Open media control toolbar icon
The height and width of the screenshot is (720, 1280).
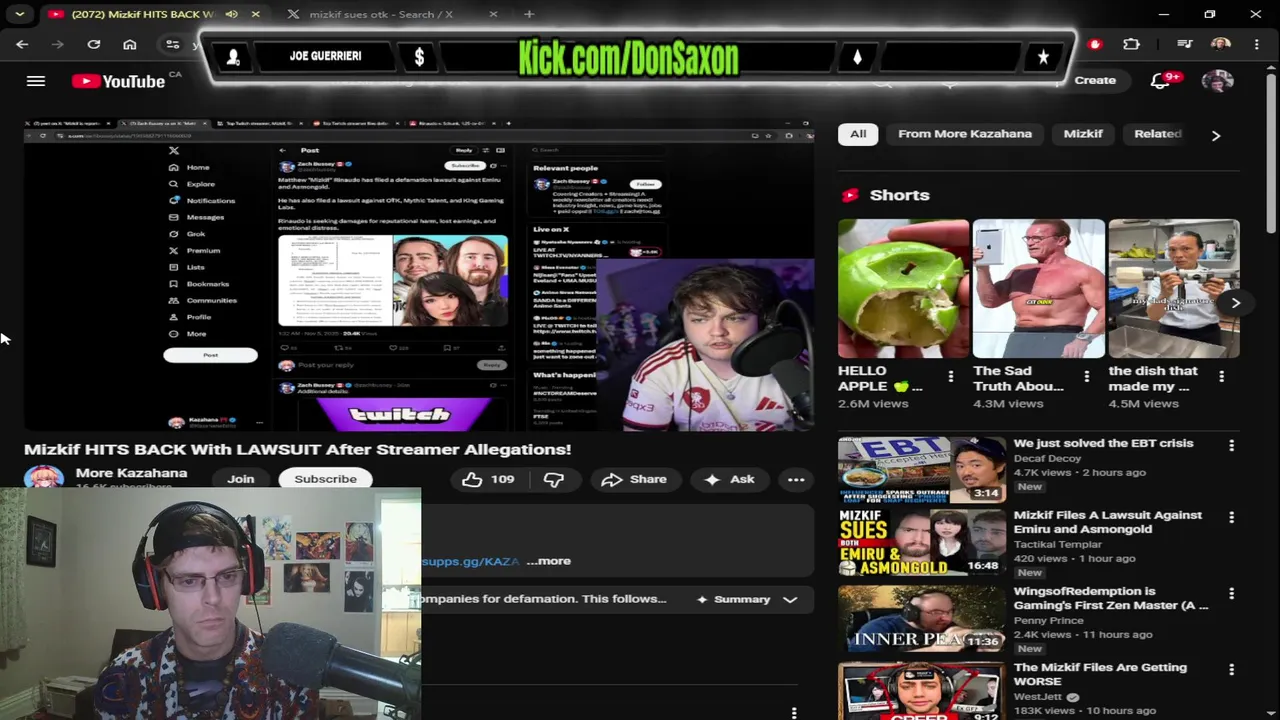[x=1185, y=44]
